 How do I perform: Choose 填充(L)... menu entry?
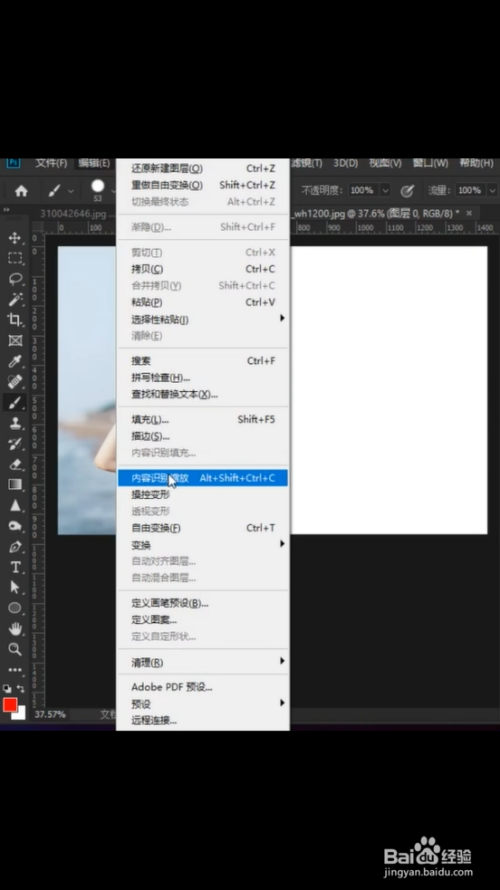203,419
